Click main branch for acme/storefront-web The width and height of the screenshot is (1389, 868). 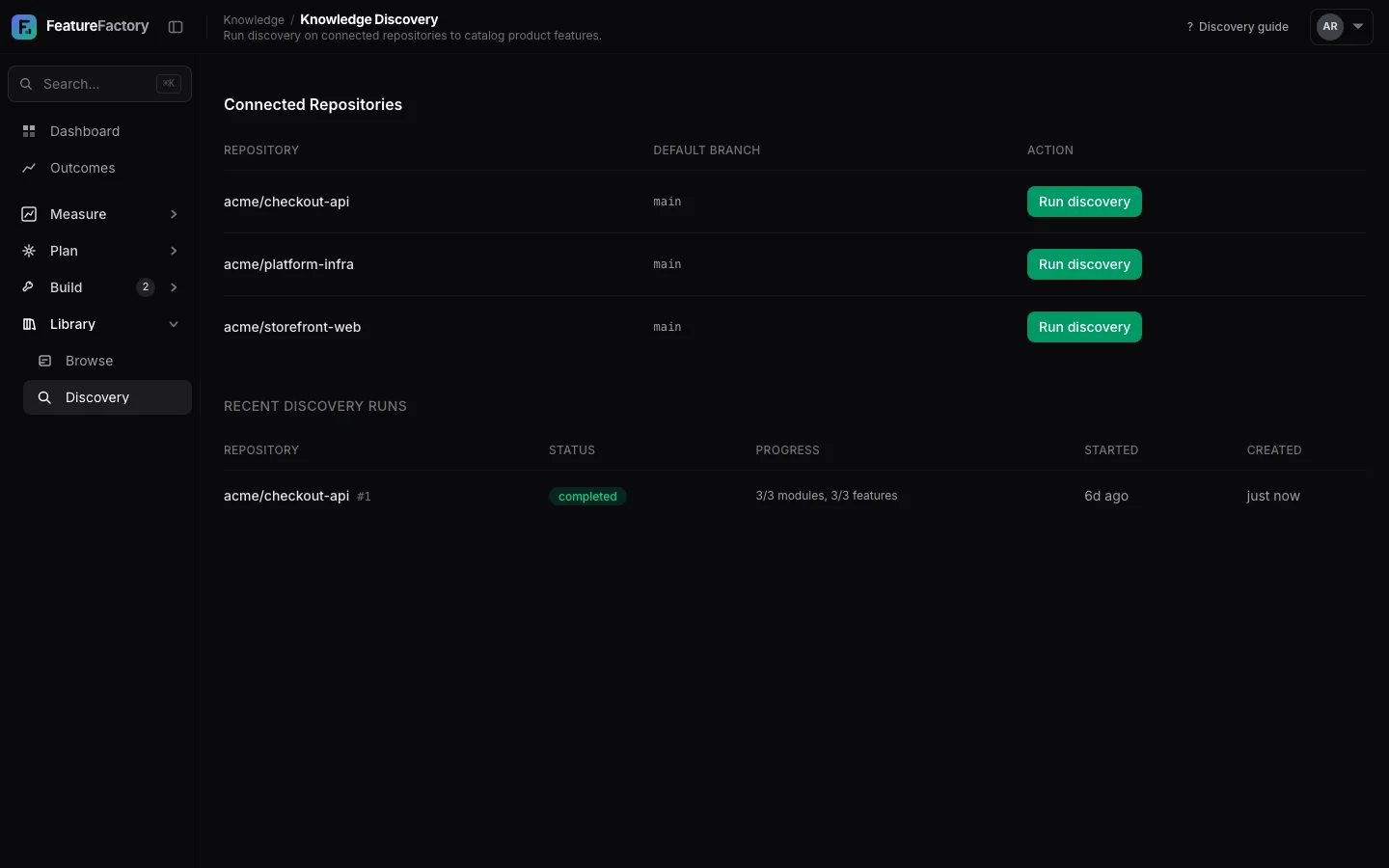coord(667,327)
